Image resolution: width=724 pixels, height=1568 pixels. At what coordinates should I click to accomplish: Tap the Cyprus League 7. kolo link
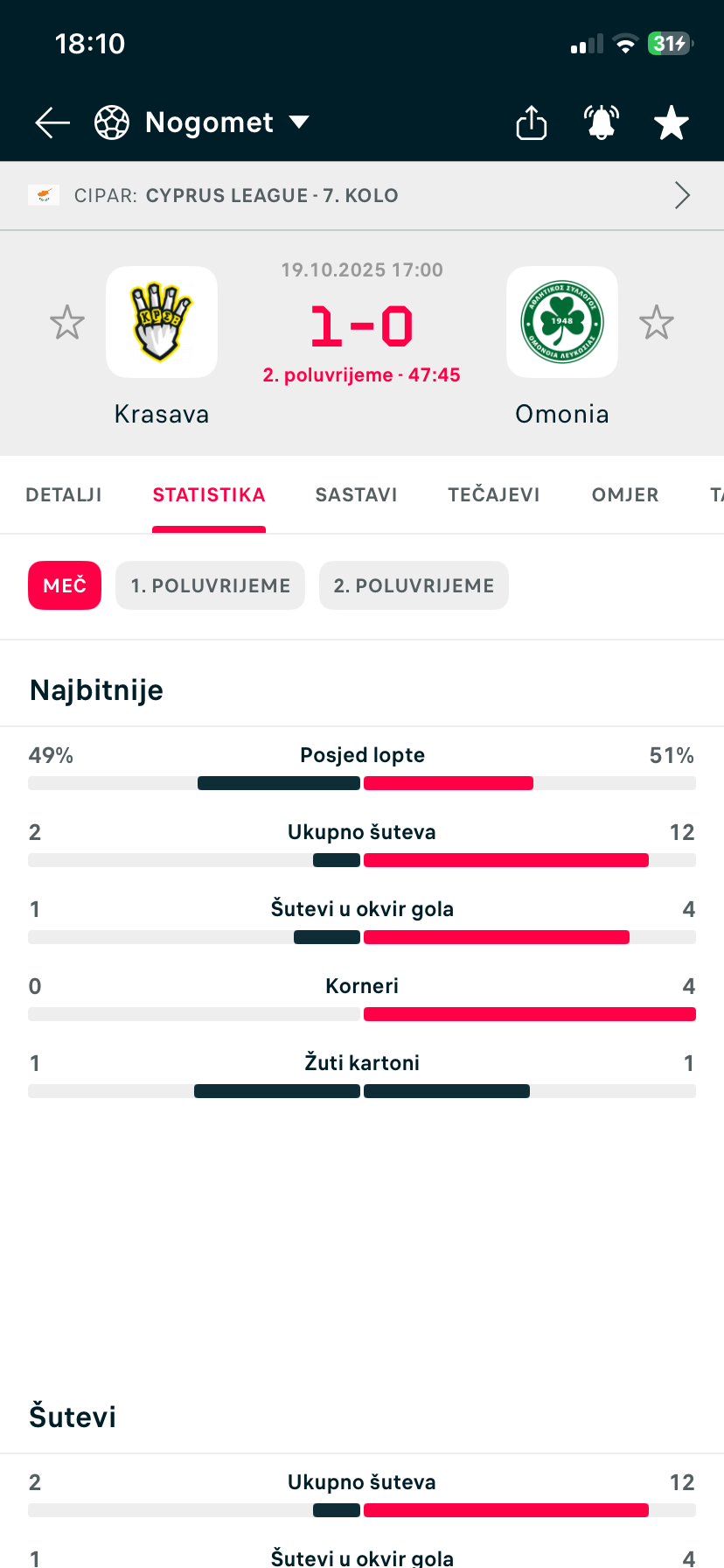272,196
